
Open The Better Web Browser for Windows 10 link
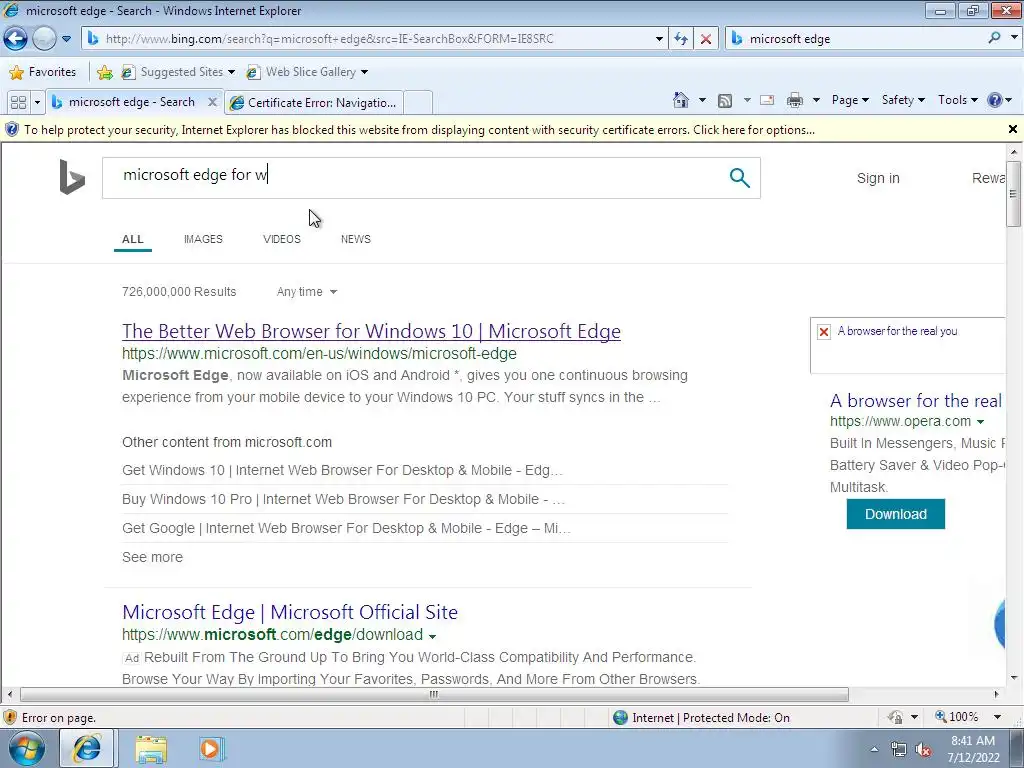click(371, 331)
